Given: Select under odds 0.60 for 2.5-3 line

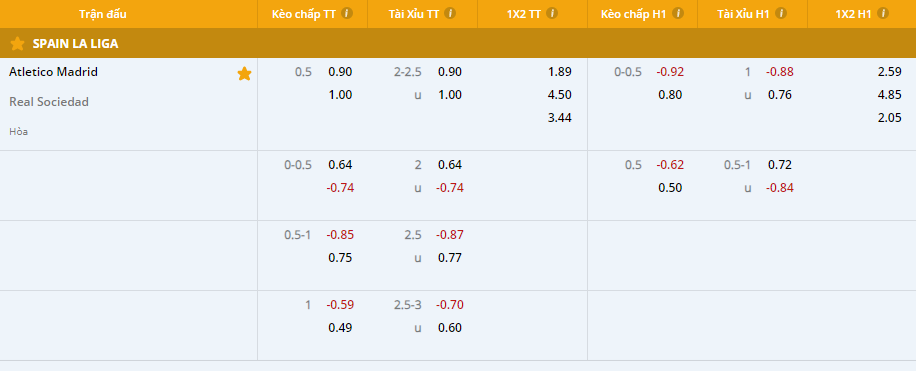Looking at the screenshot, I should (x=450, y=328).
